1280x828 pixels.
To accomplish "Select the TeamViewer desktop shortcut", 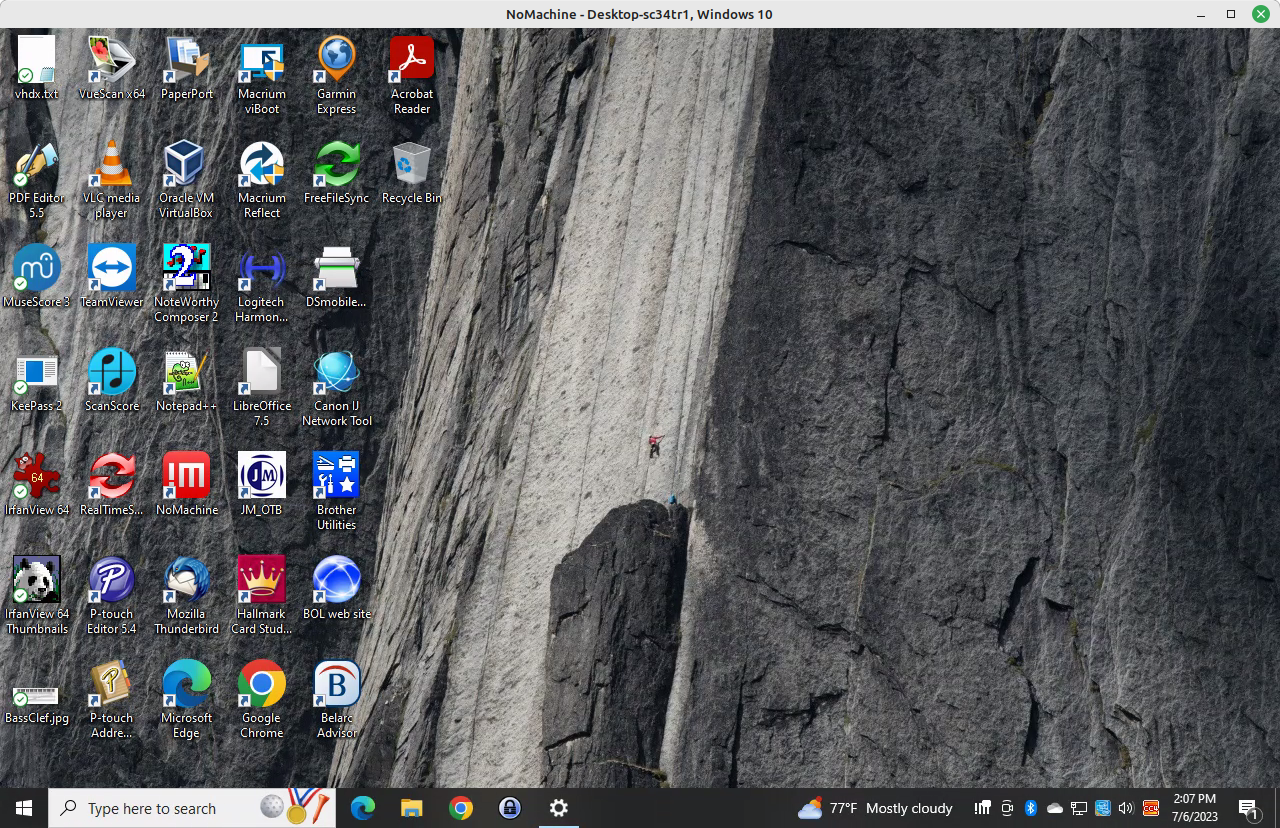I will [112, 276].
